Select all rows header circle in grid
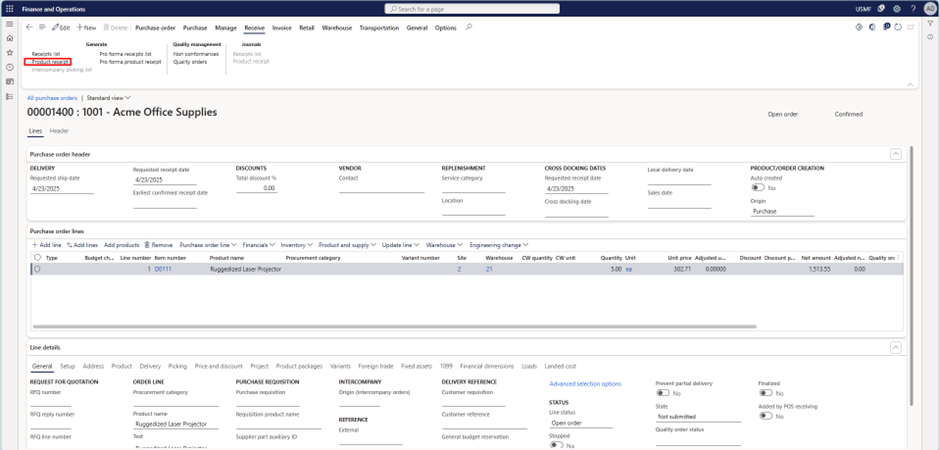 (37, 258)
